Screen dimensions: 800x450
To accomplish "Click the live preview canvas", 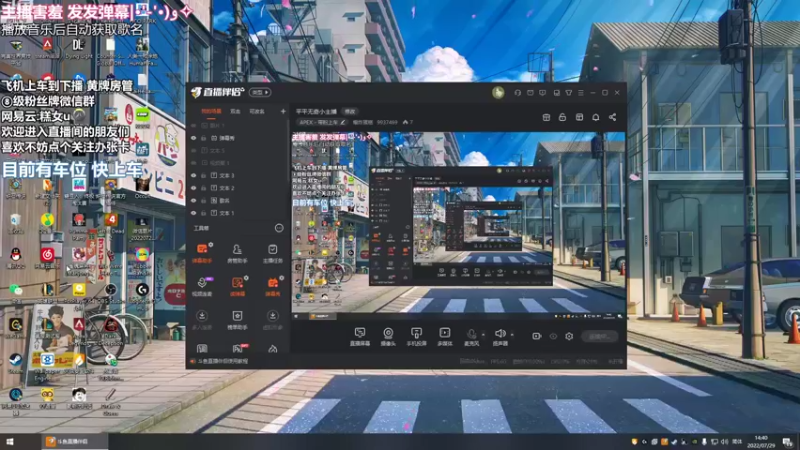I will click(458, 226).
